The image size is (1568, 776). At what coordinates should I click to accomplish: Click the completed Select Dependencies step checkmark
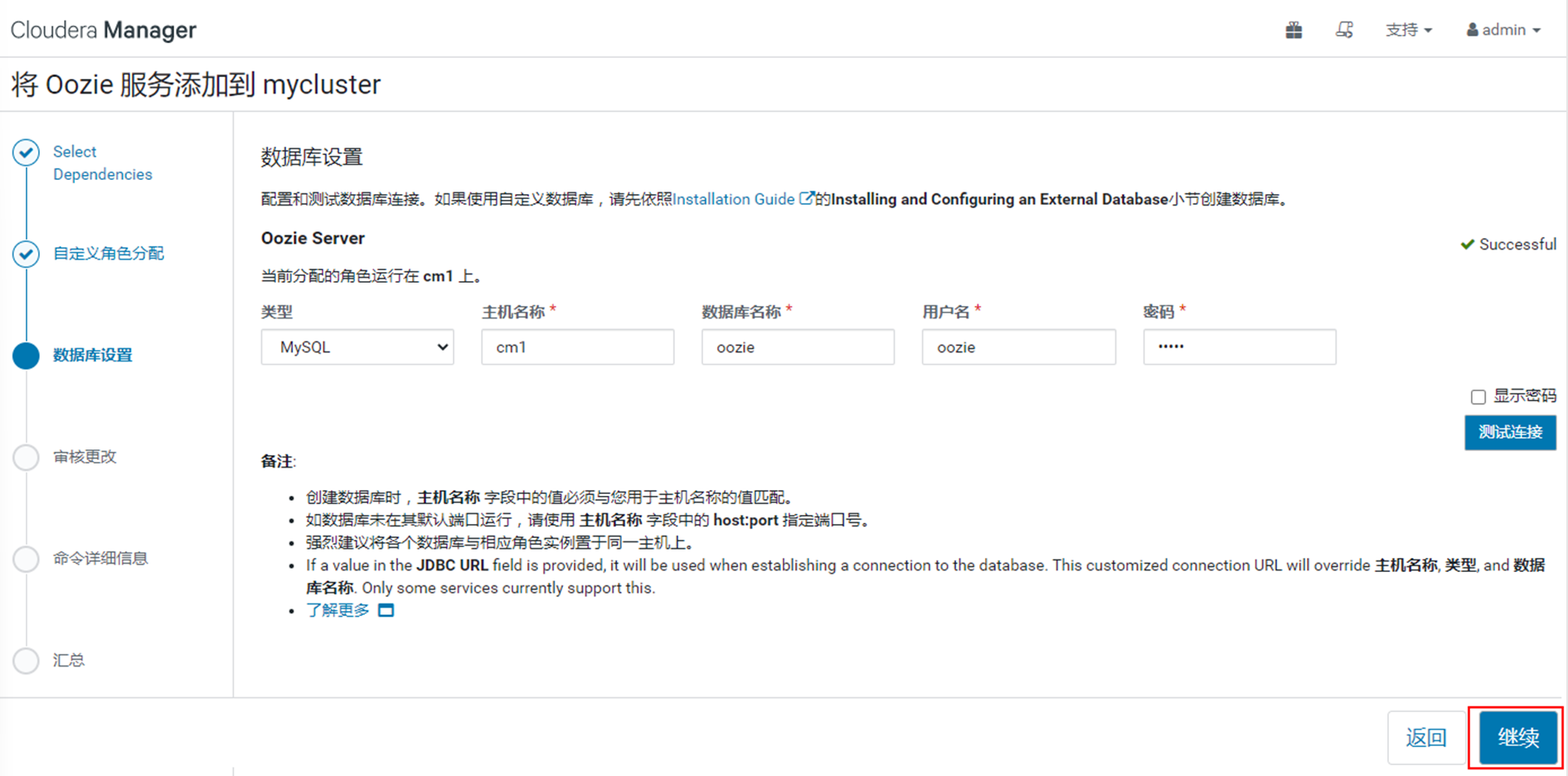[x=27, y=153]
